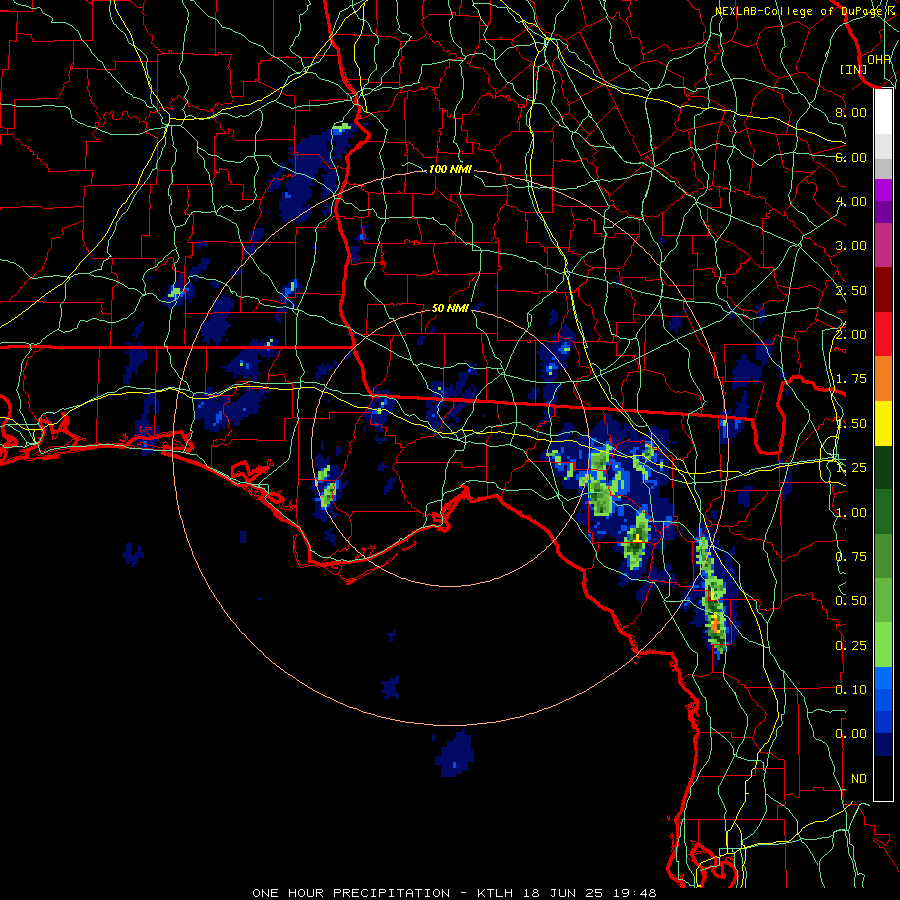Pick the light blue swatch near 0.10
Image resolution: width=900 pixels, height=900 pixels.
[883, 678]
